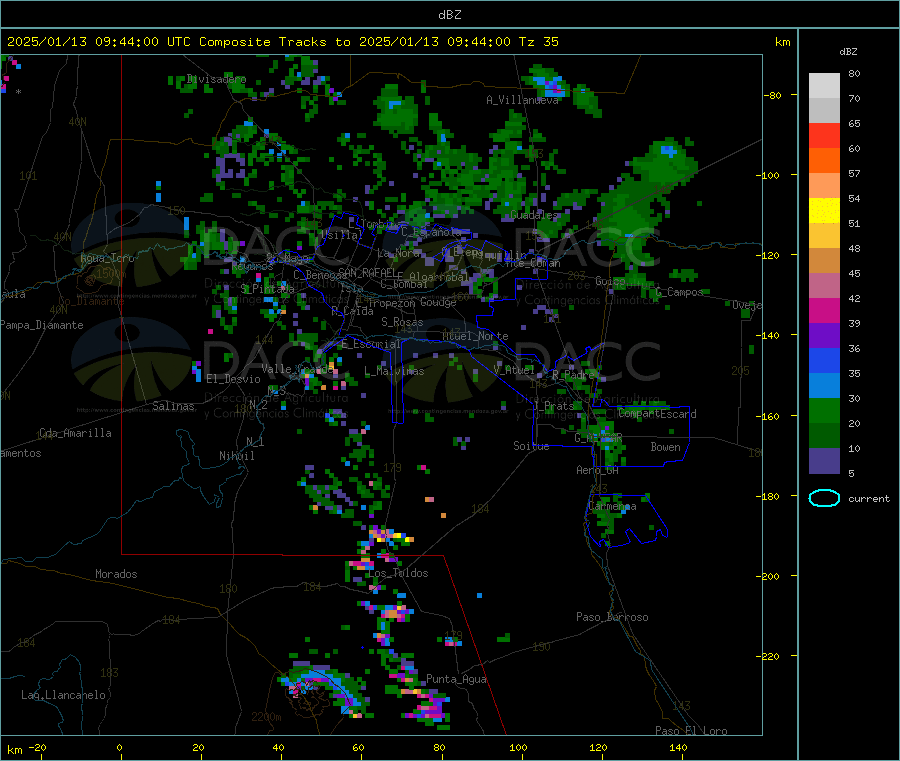Click the Divisadero location label
900x761 pixels.
coord(216,79)
